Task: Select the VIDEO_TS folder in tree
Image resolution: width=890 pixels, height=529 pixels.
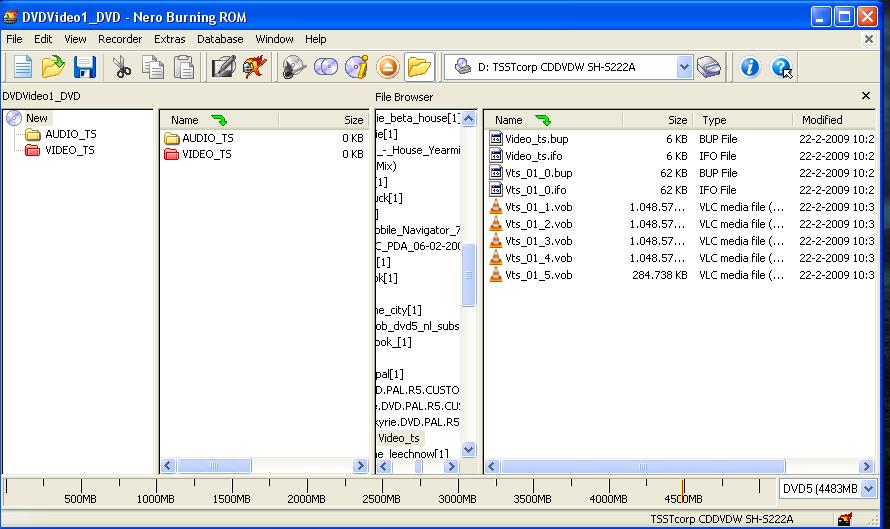Action: 70,150
